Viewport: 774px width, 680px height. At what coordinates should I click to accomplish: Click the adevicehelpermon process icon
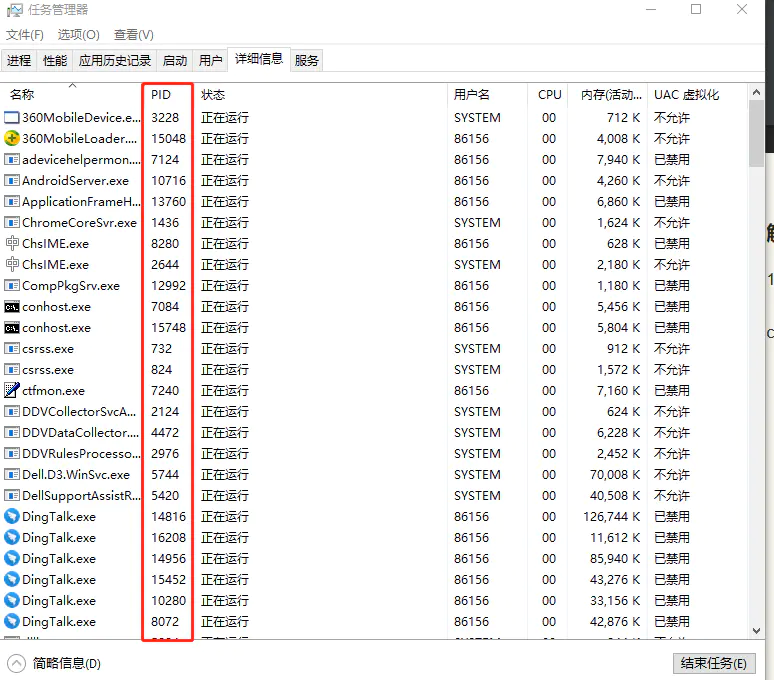pos(12,160)
